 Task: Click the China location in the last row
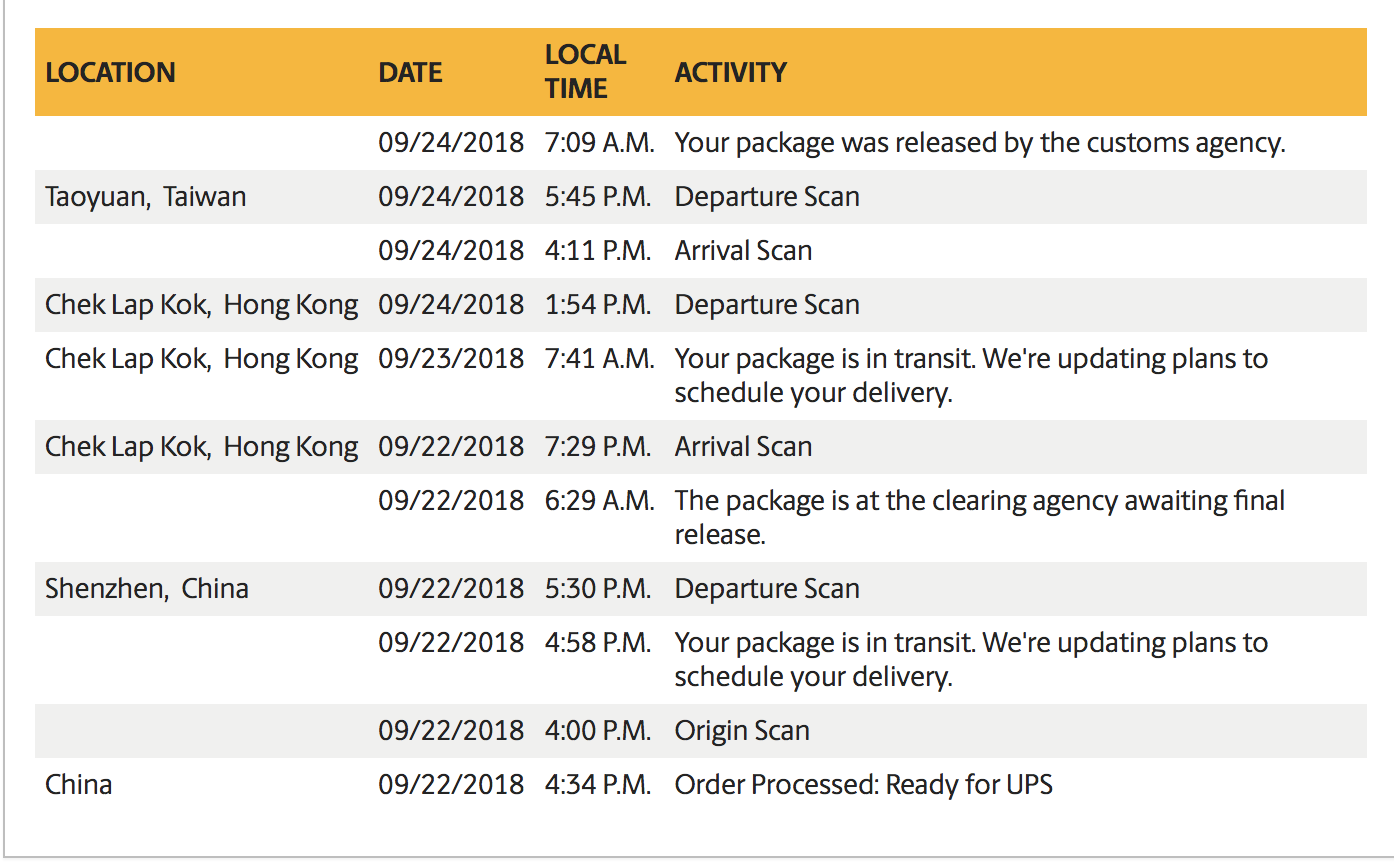click(78, 785)
